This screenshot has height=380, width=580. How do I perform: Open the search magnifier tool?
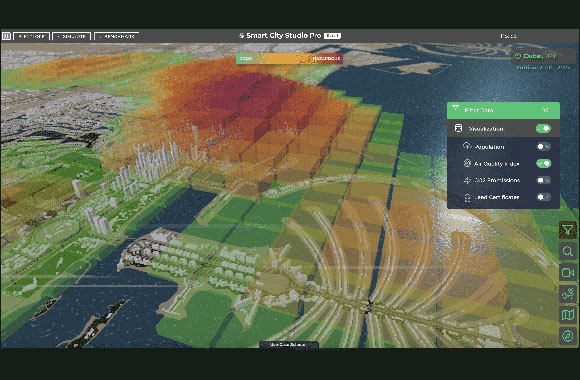pos(568,252)
